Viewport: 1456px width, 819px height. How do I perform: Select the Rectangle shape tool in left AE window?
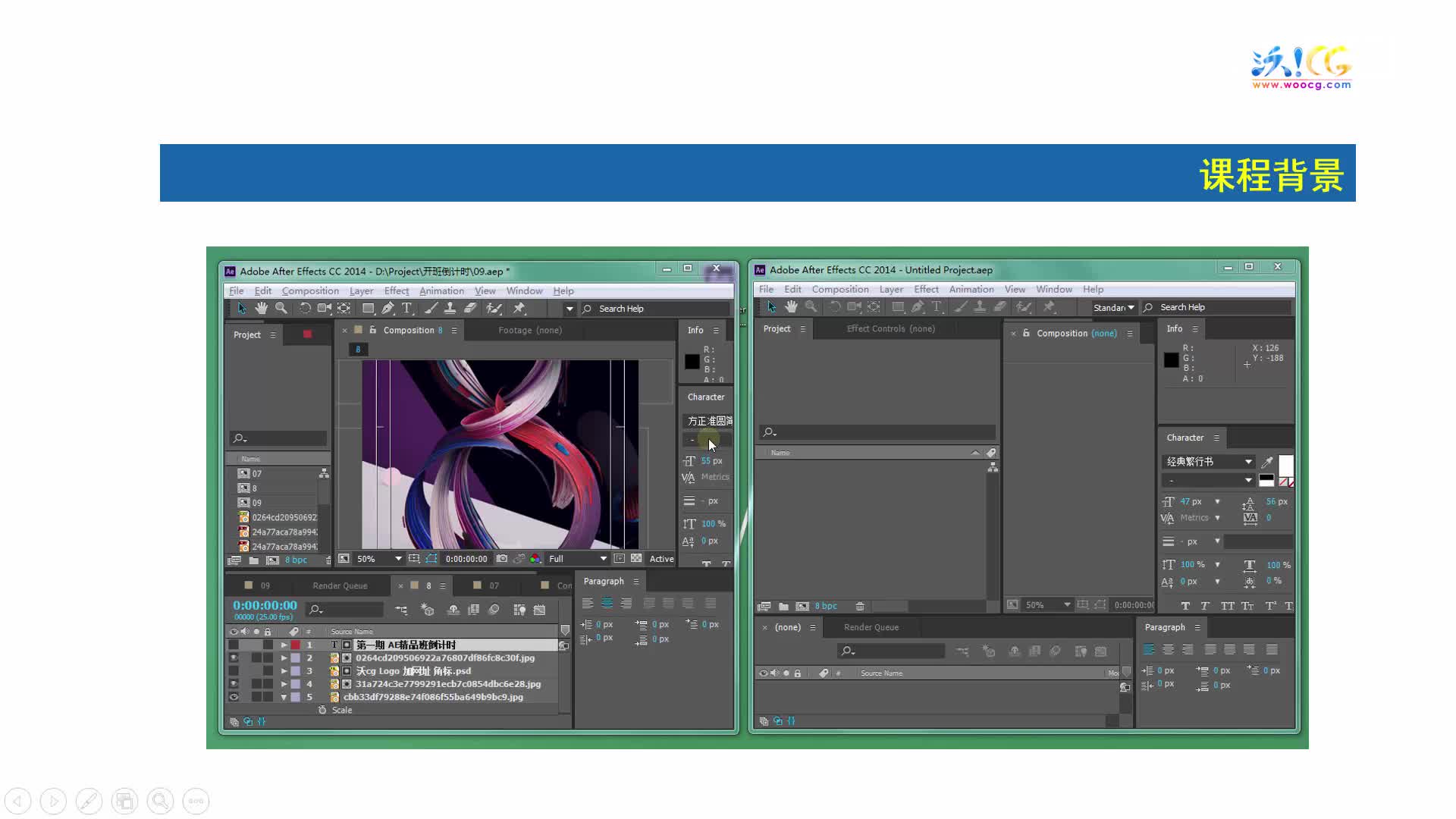click(368, 308)
